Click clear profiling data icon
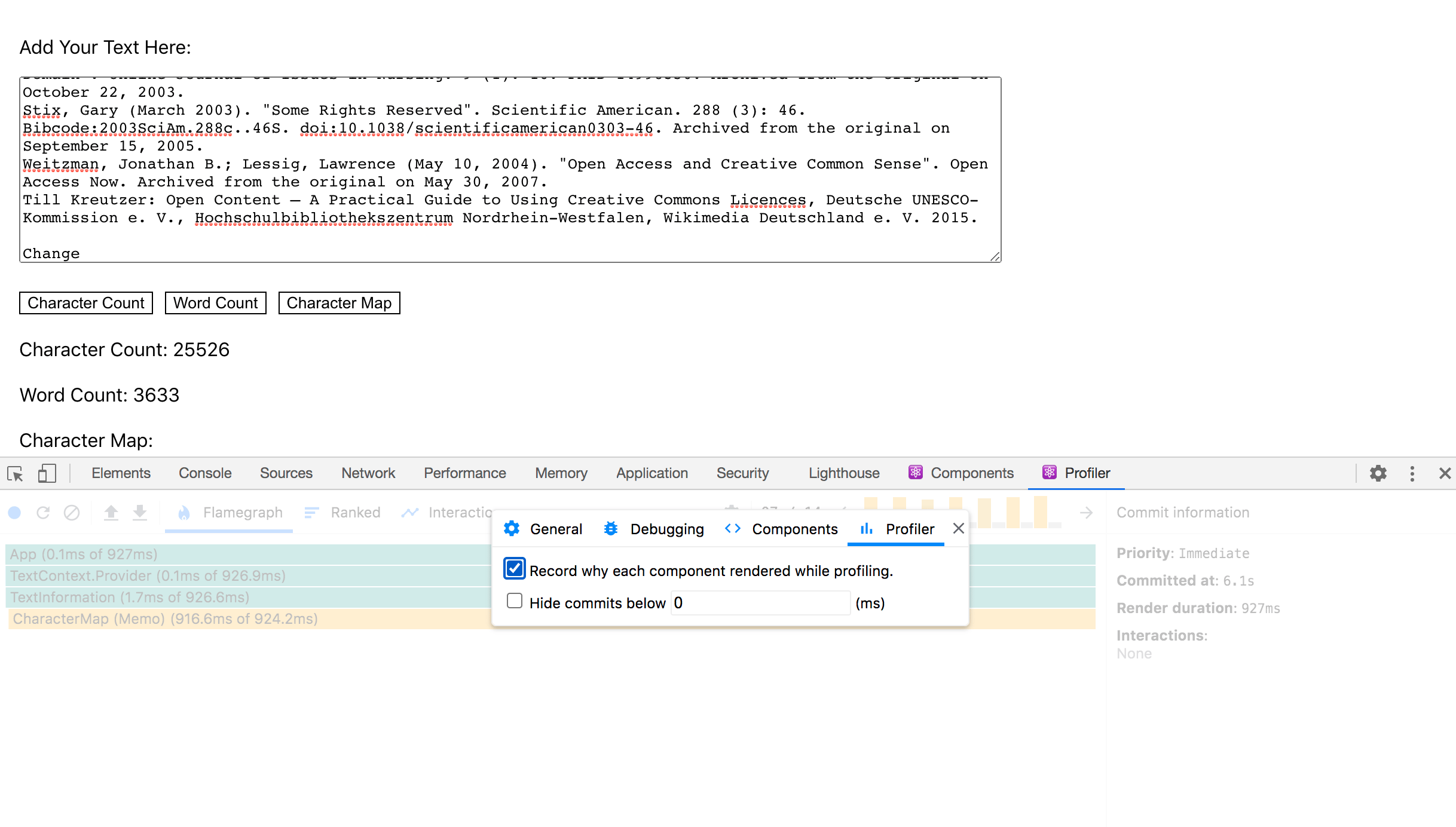The image size is (1456, 827). click(x=72, y=513)
